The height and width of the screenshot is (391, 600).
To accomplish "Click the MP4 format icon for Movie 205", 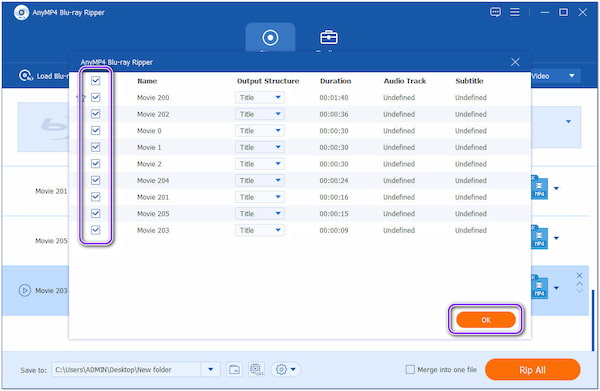I will point(539,237).
